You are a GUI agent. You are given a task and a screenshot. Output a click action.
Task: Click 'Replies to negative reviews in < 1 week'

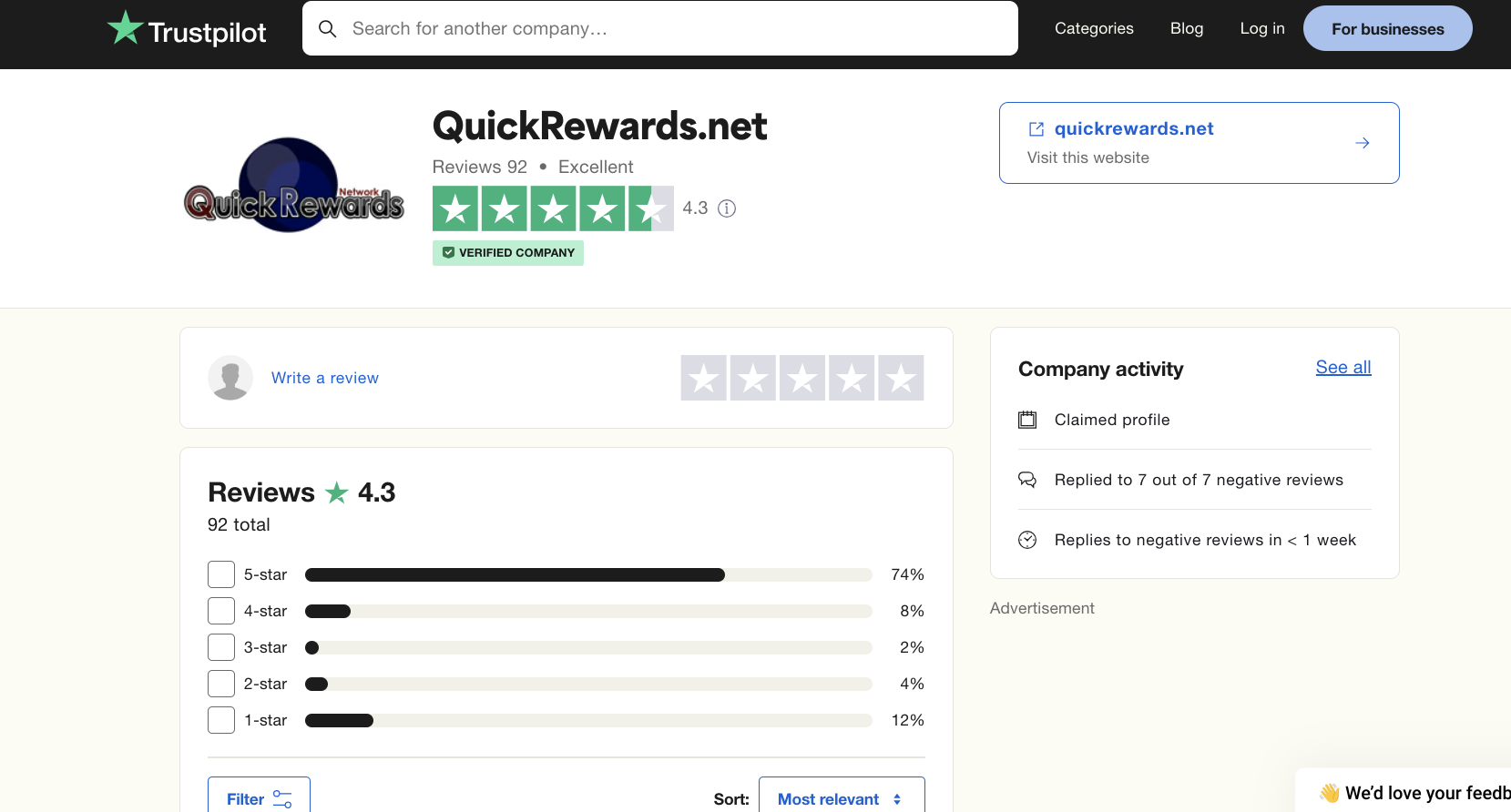(1205, 540)
